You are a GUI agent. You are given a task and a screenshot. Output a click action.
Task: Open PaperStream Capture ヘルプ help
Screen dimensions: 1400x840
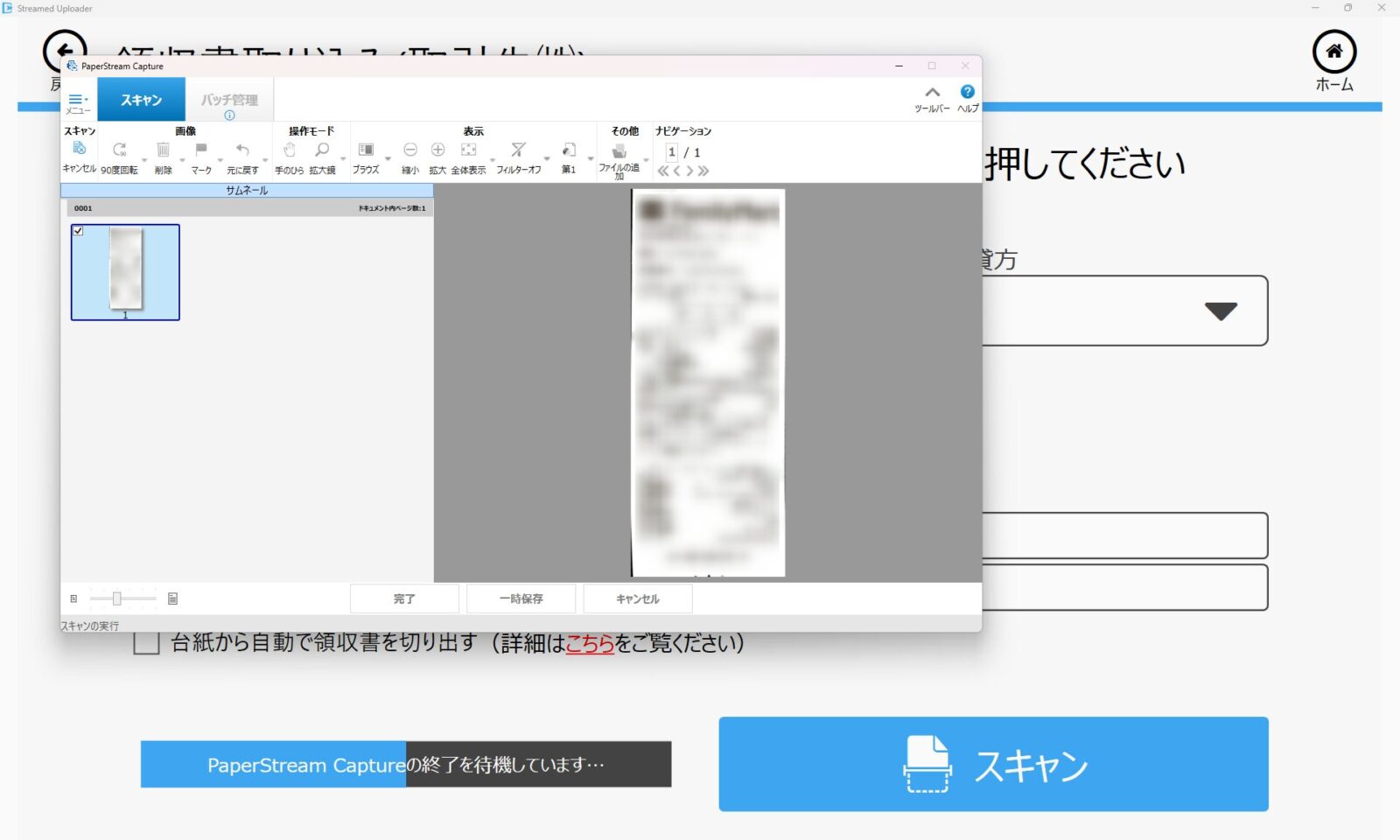coord(967,92)
